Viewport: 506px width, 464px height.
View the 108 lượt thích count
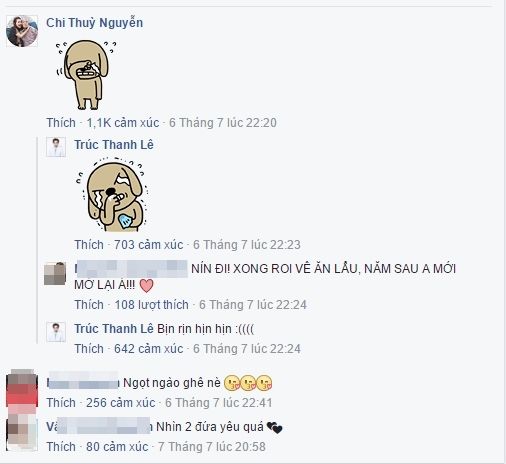(x=151, y=305)
